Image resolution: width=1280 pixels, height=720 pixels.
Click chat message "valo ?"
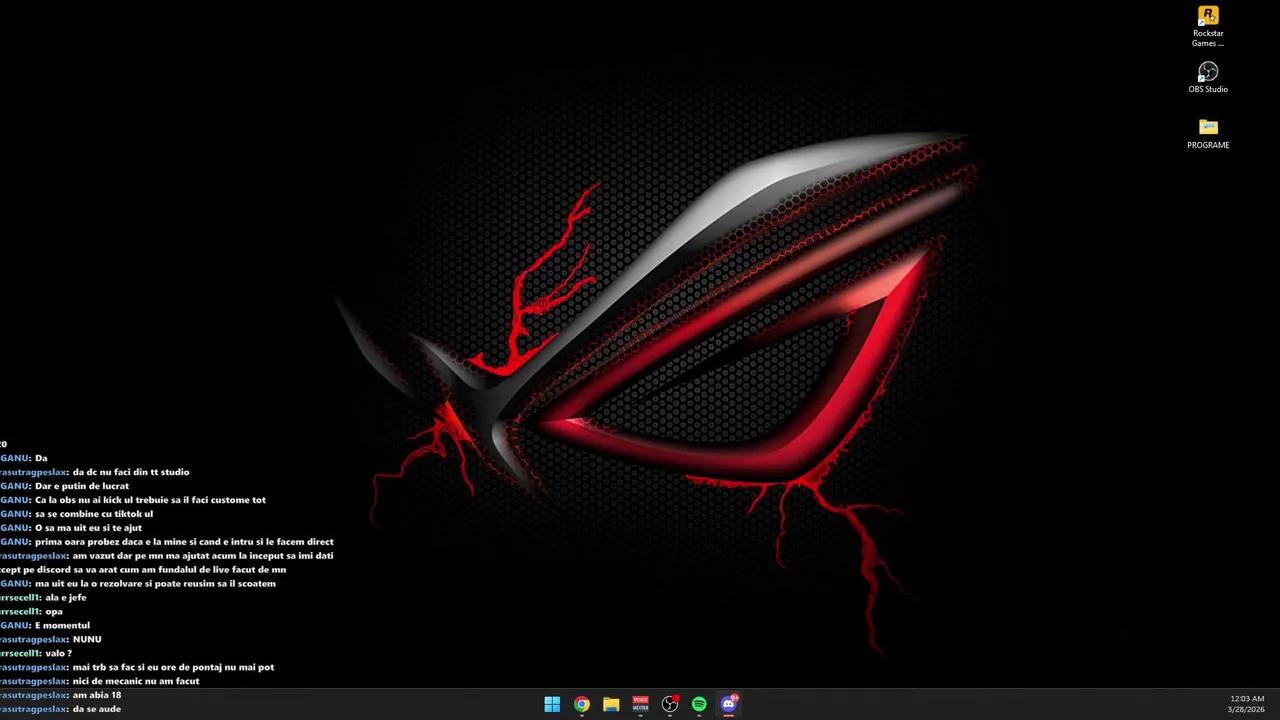pos(58,653)
